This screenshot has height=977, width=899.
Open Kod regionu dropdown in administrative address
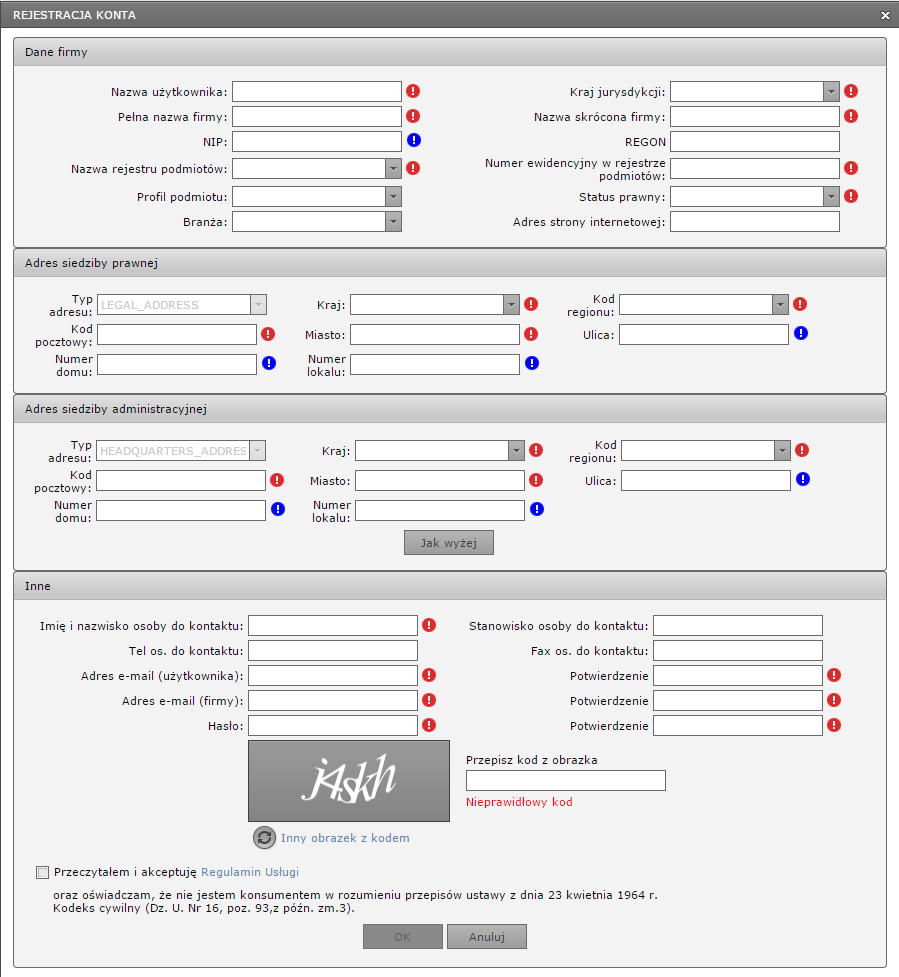(782, 450)
